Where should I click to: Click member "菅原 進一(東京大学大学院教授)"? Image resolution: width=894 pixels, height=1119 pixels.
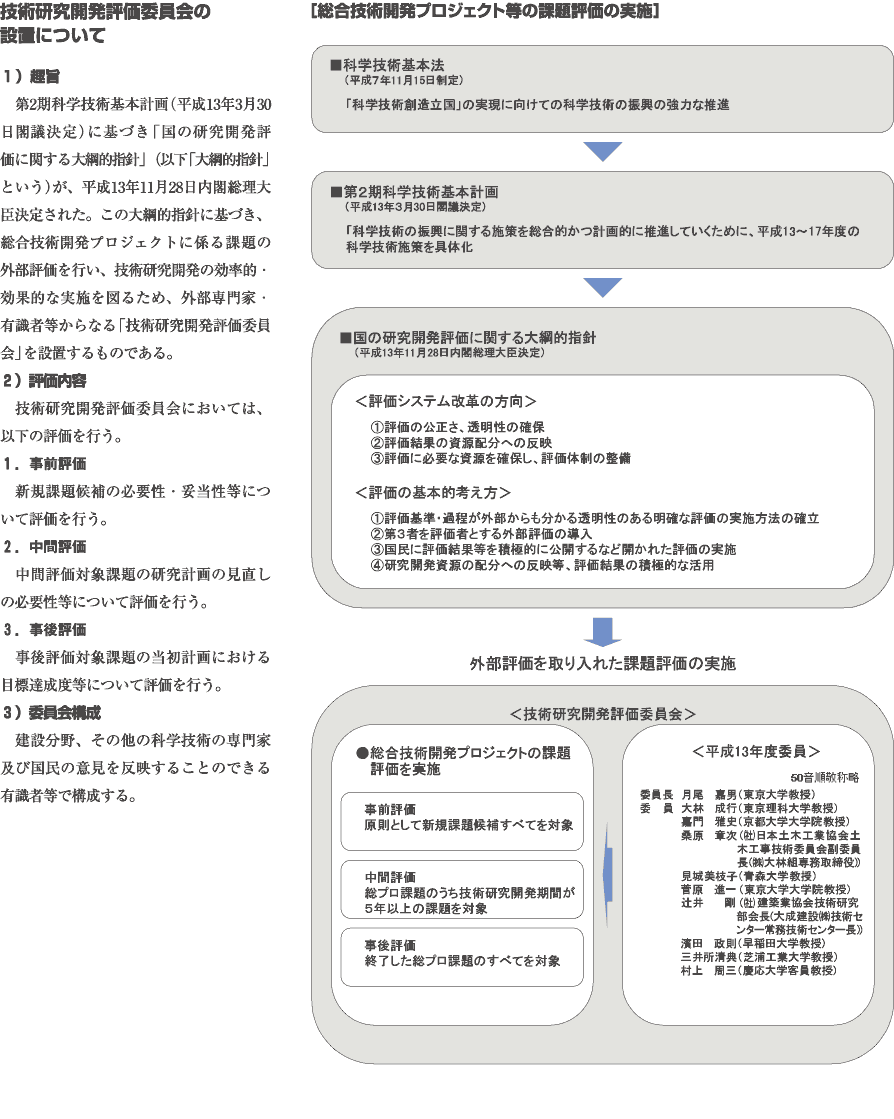(766, 889)
